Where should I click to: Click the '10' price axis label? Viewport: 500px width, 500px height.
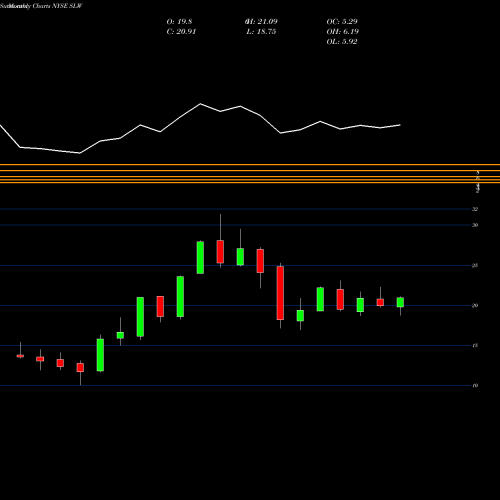click(475, 386)
